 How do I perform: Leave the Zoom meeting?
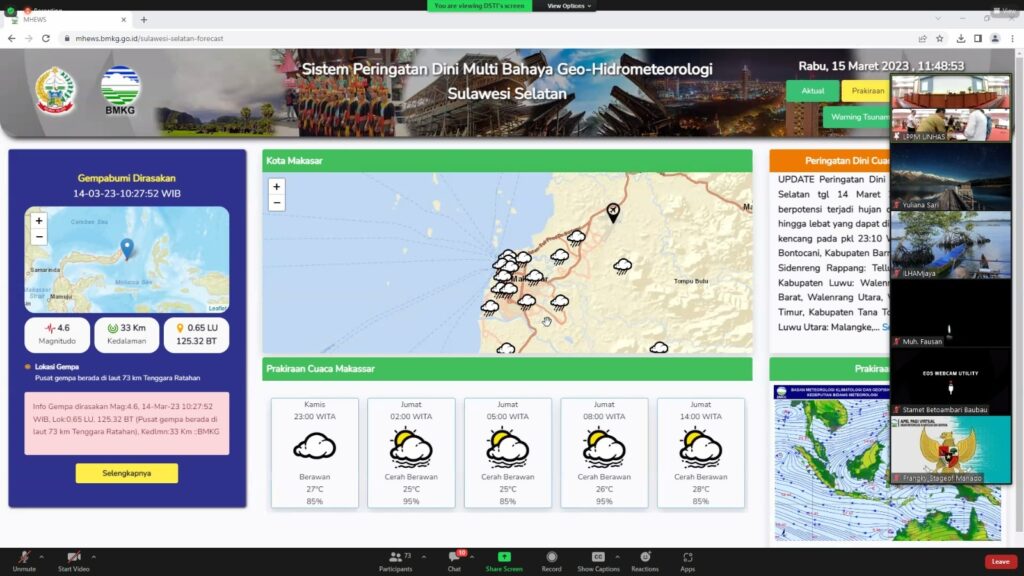pyautogui.click(x=1000, y=562)
